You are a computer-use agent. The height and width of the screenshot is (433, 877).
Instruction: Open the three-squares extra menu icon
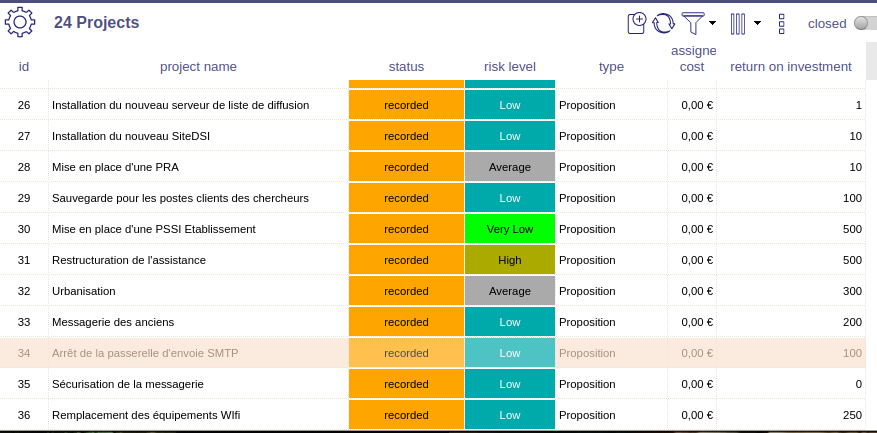pyautogui.click(x=781, y=23)
